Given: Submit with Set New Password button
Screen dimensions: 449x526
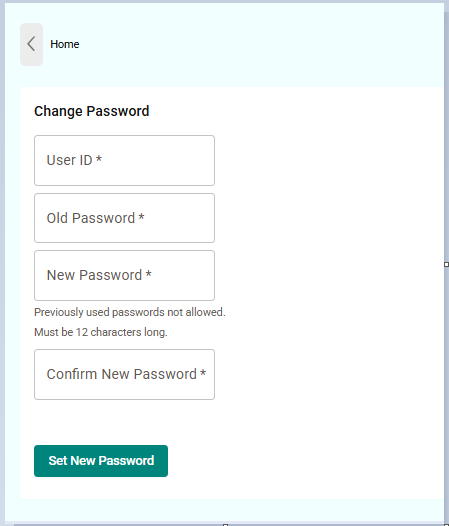Looking at the screenshot, I should (101, 461).
